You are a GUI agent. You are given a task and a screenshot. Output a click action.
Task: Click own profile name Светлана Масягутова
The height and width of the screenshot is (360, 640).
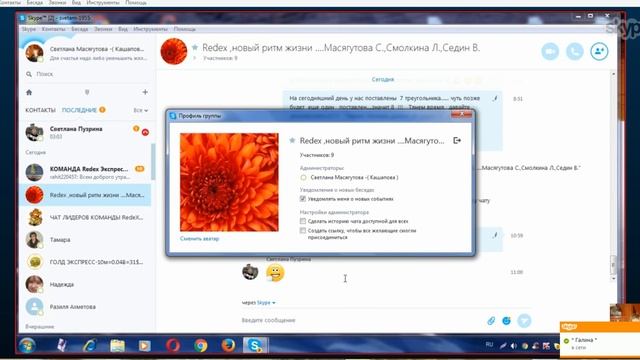click(x=97, y=49)
